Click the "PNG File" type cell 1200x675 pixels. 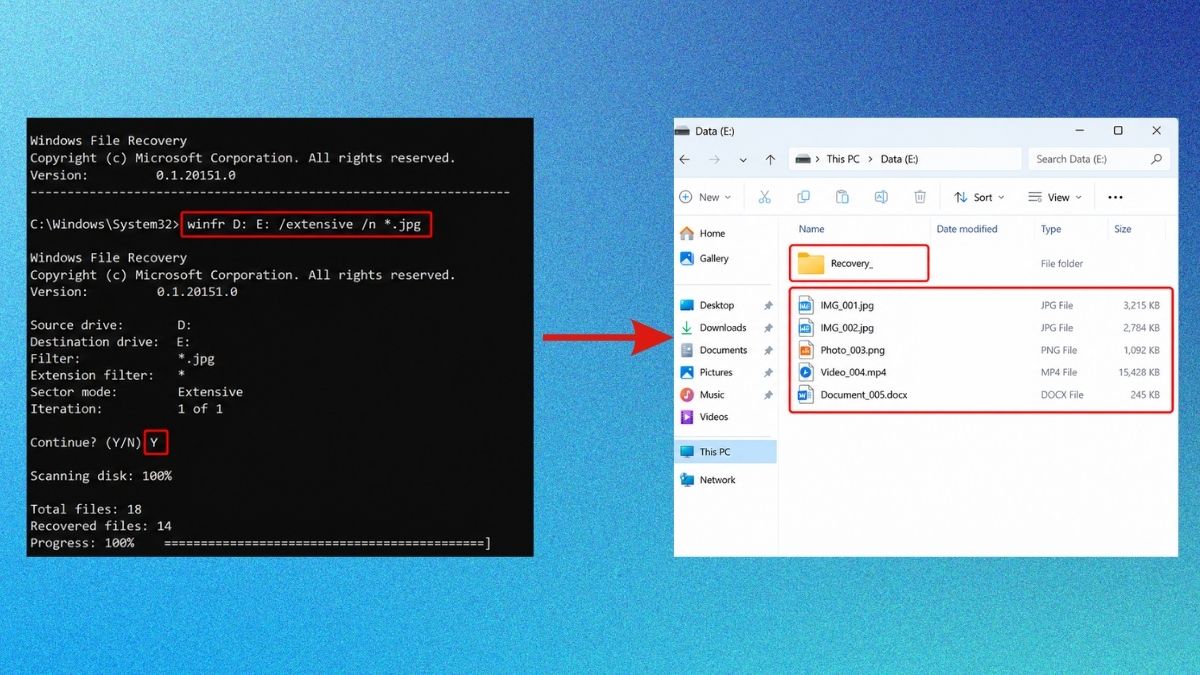[x=1059, y=350]
